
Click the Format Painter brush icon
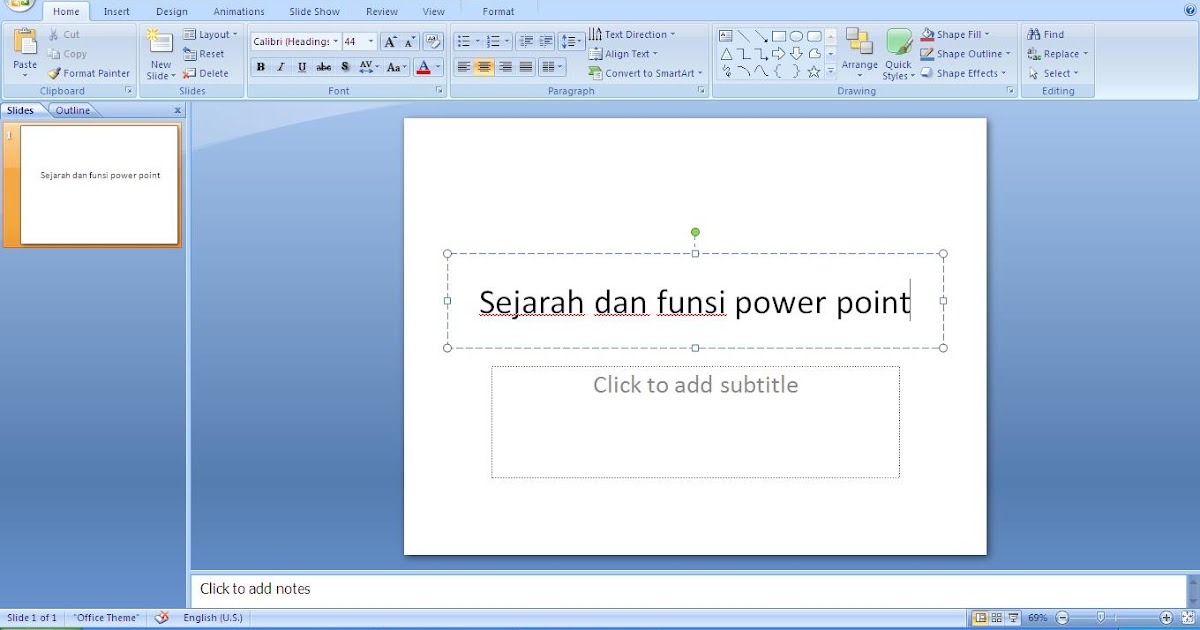(54, 73)
